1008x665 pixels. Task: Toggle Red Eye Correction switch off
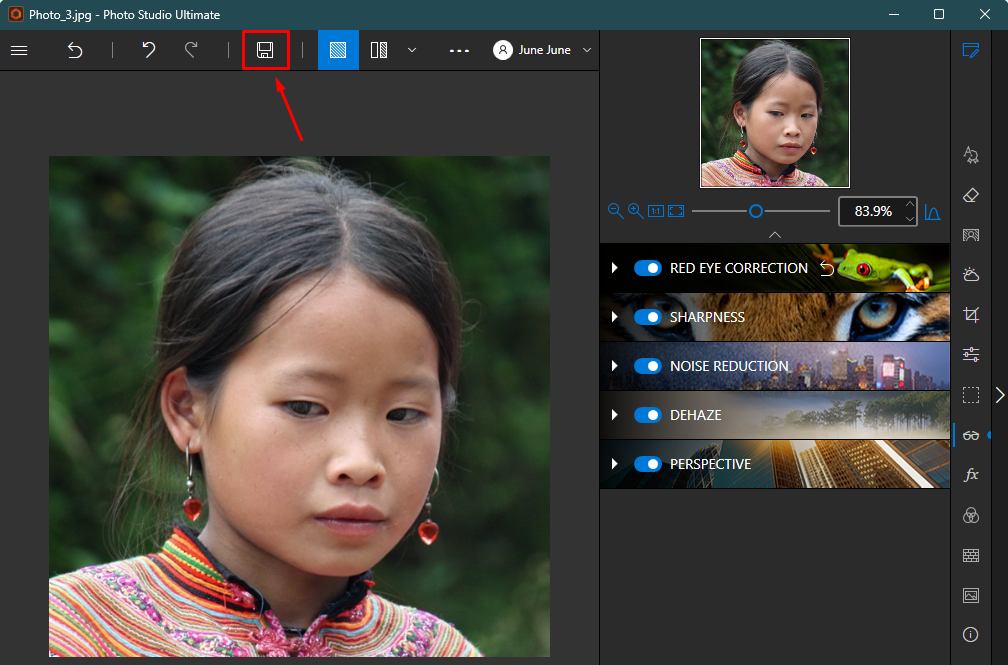click(x=647, y=268)
